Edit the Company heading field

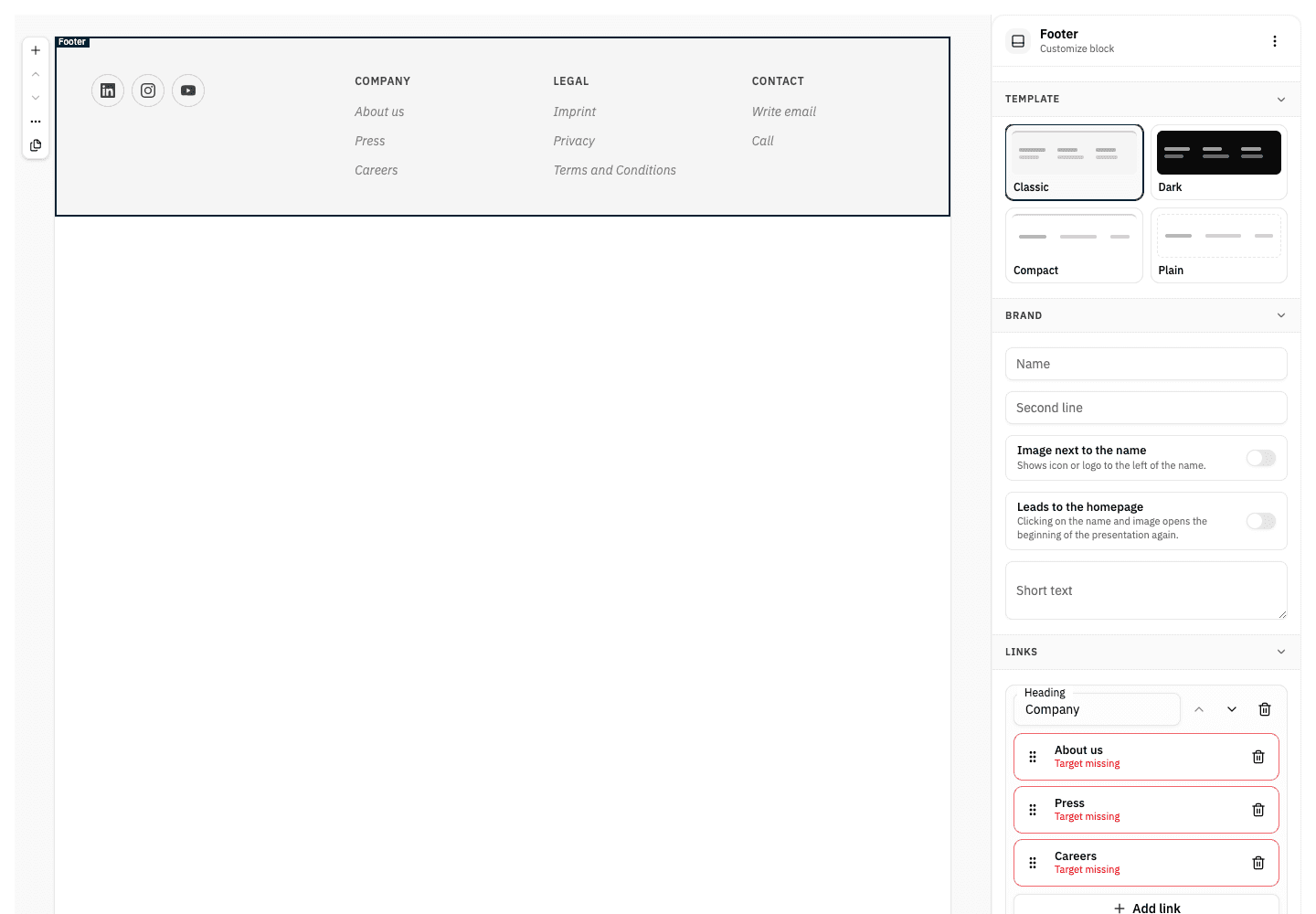pos(1097,709)
